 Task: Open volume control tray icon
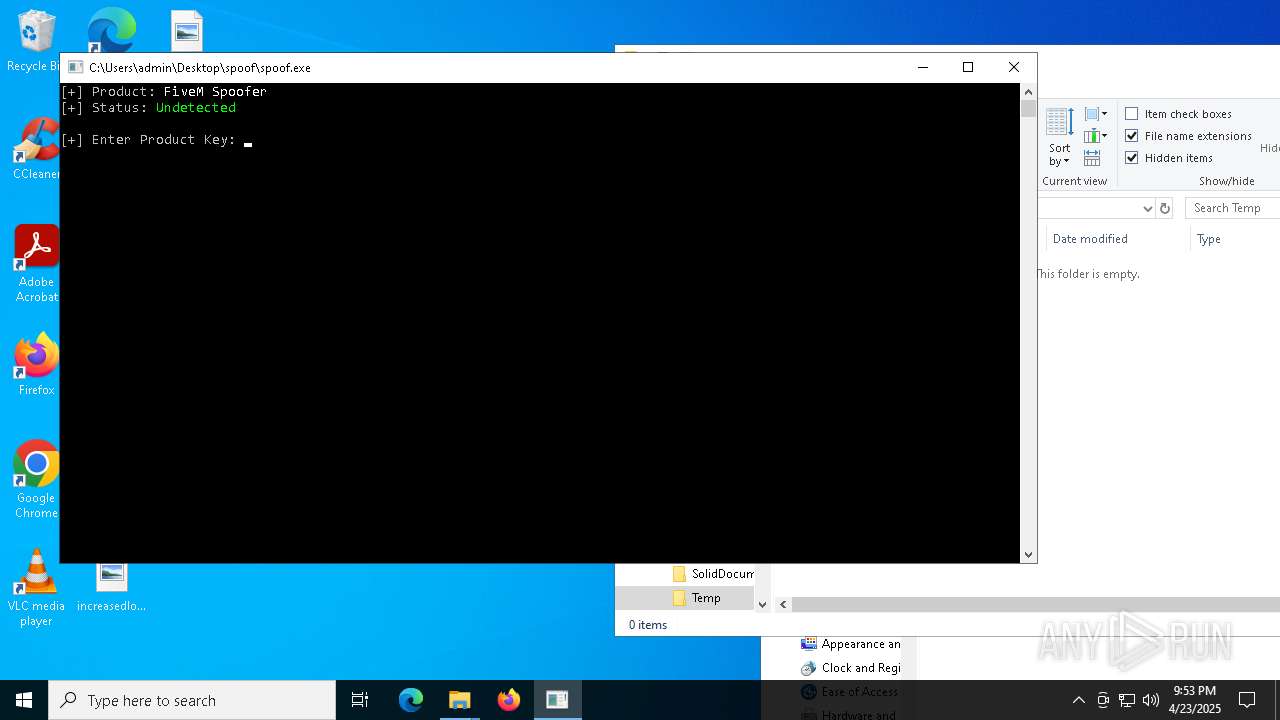(x=1151, y=700)
